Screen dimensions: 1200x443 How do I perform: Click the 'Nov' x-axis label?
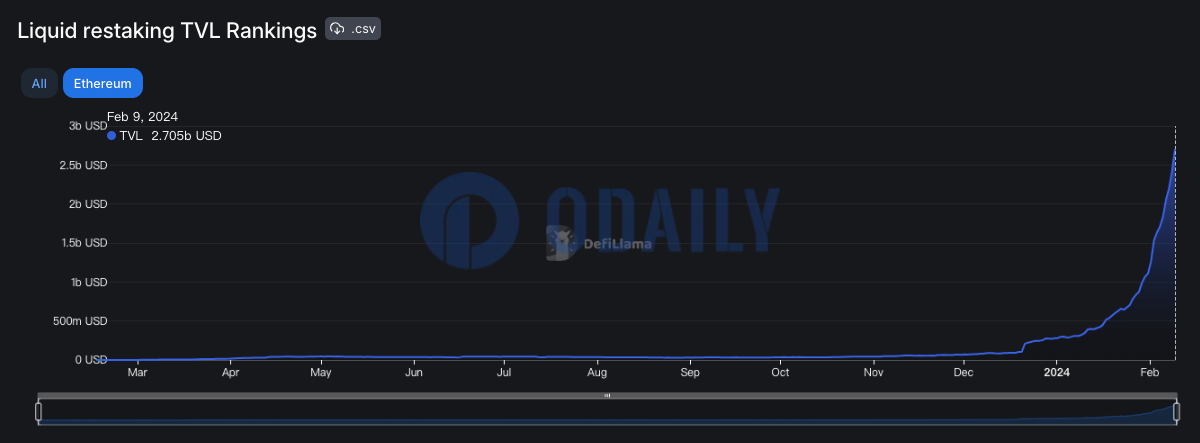tap(873, 373)
